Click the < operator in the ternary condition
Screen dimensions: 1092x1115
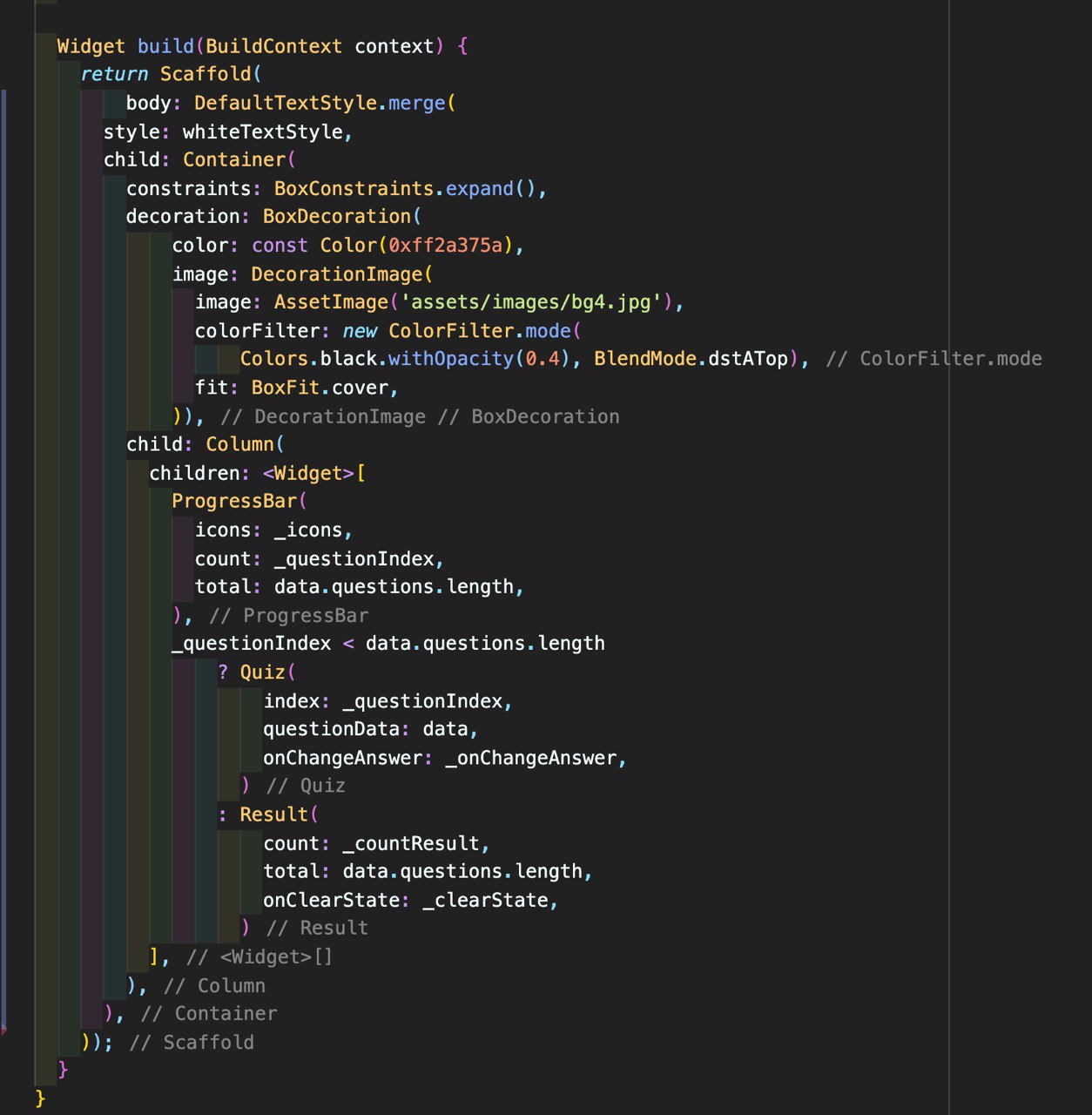click(348, 643)
